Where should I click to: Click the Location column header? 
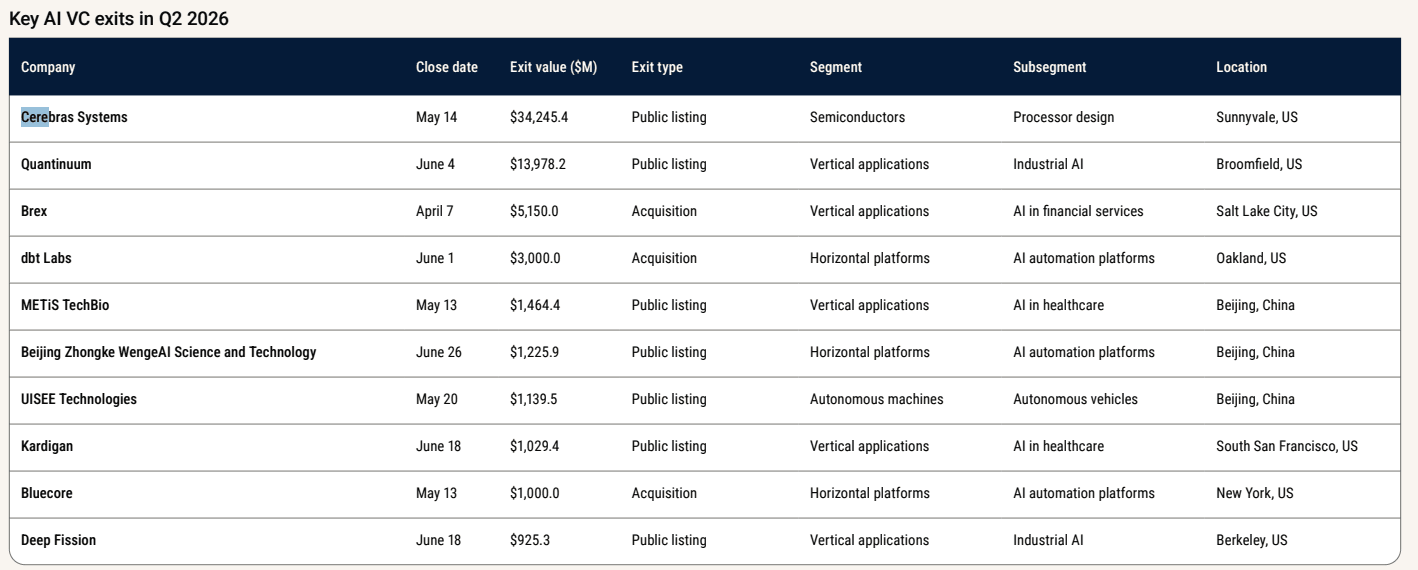1241,67
